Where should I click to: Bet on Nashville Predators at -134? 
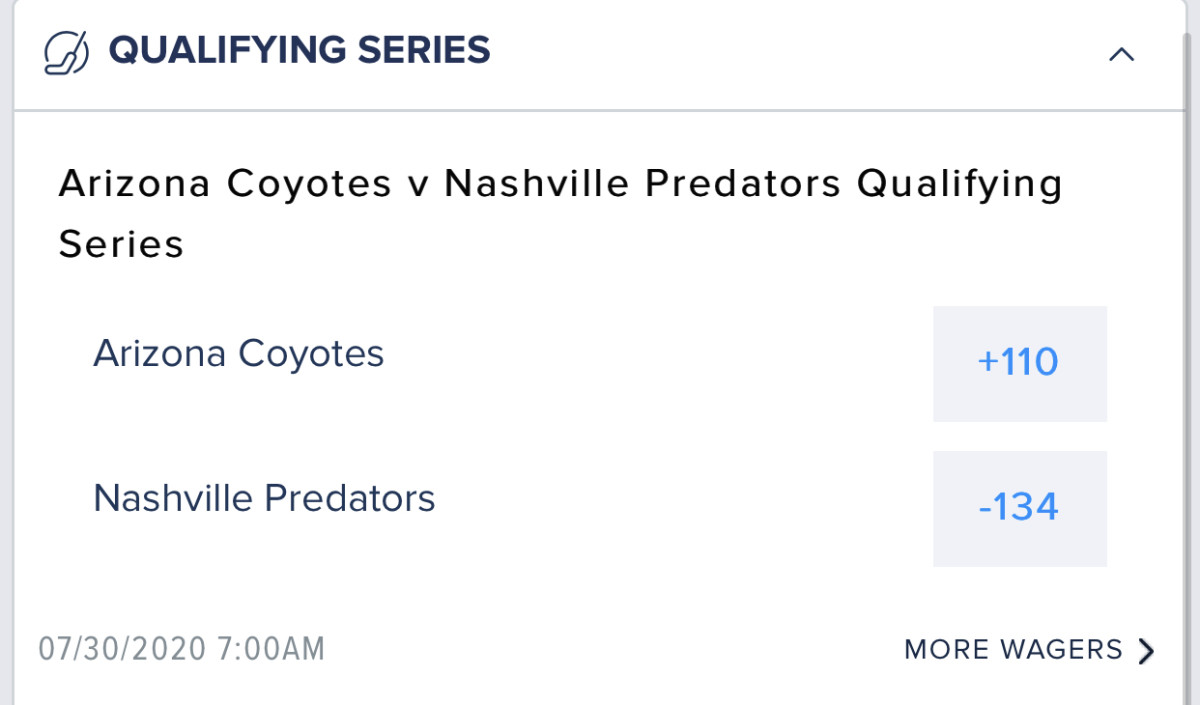pyautogui.click(x=1019, y=508)
